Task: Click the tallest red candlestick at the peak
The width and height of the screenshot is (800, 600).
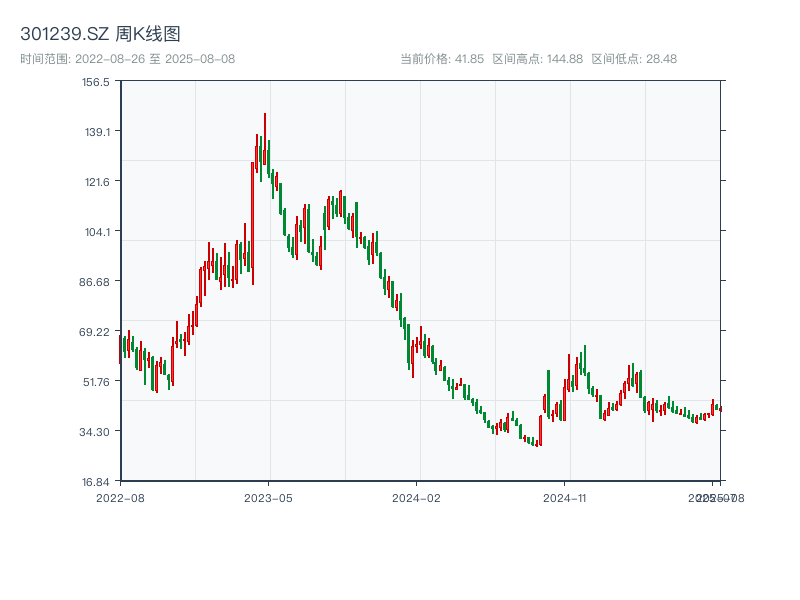Action: (x=265, y=139)
